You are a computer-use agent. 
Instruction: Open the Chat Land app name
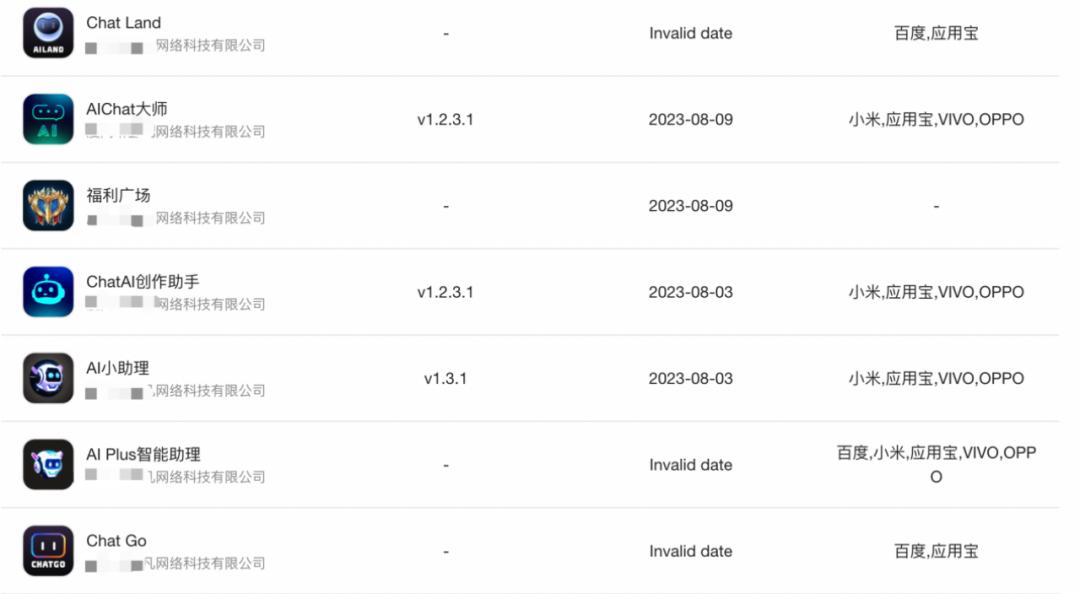[x=123, y=23]
